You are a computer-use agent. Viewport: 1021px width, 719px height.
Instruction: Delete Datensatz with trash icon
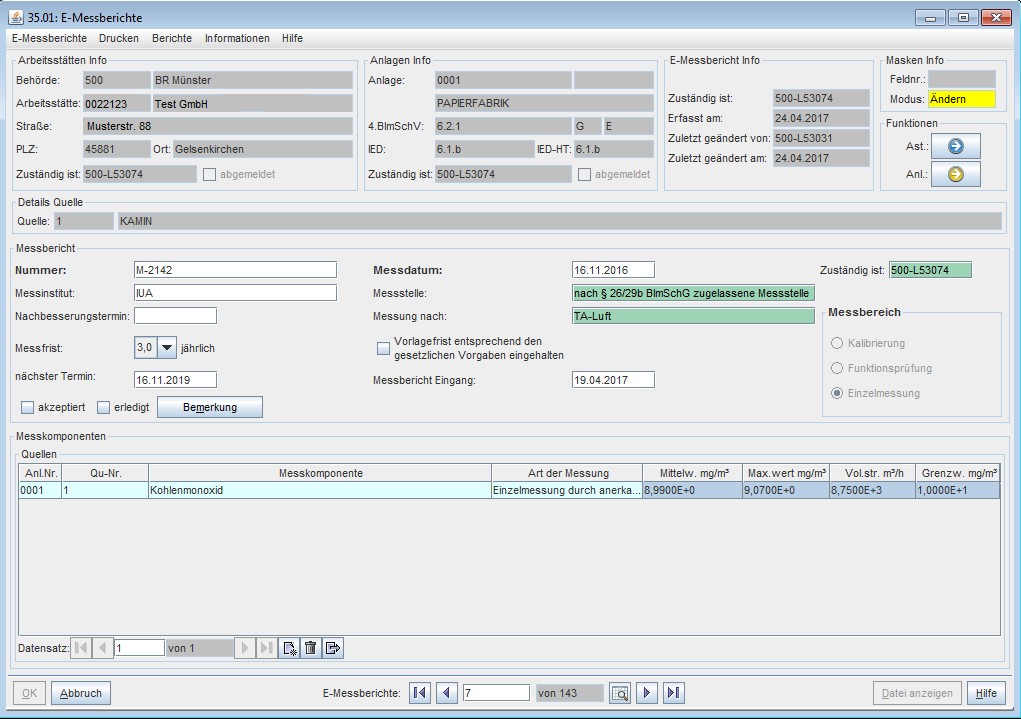pyautogui.click(x=311, y=648)
